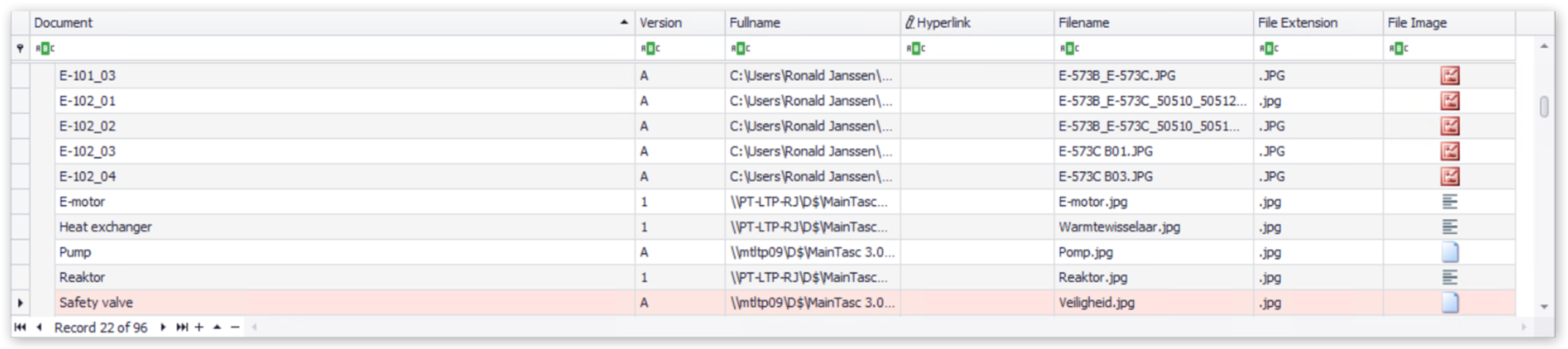The height and width of the screenshot is (349, 1568).
Task: Append a new record with plus button
Action: [x=199, y=327]
